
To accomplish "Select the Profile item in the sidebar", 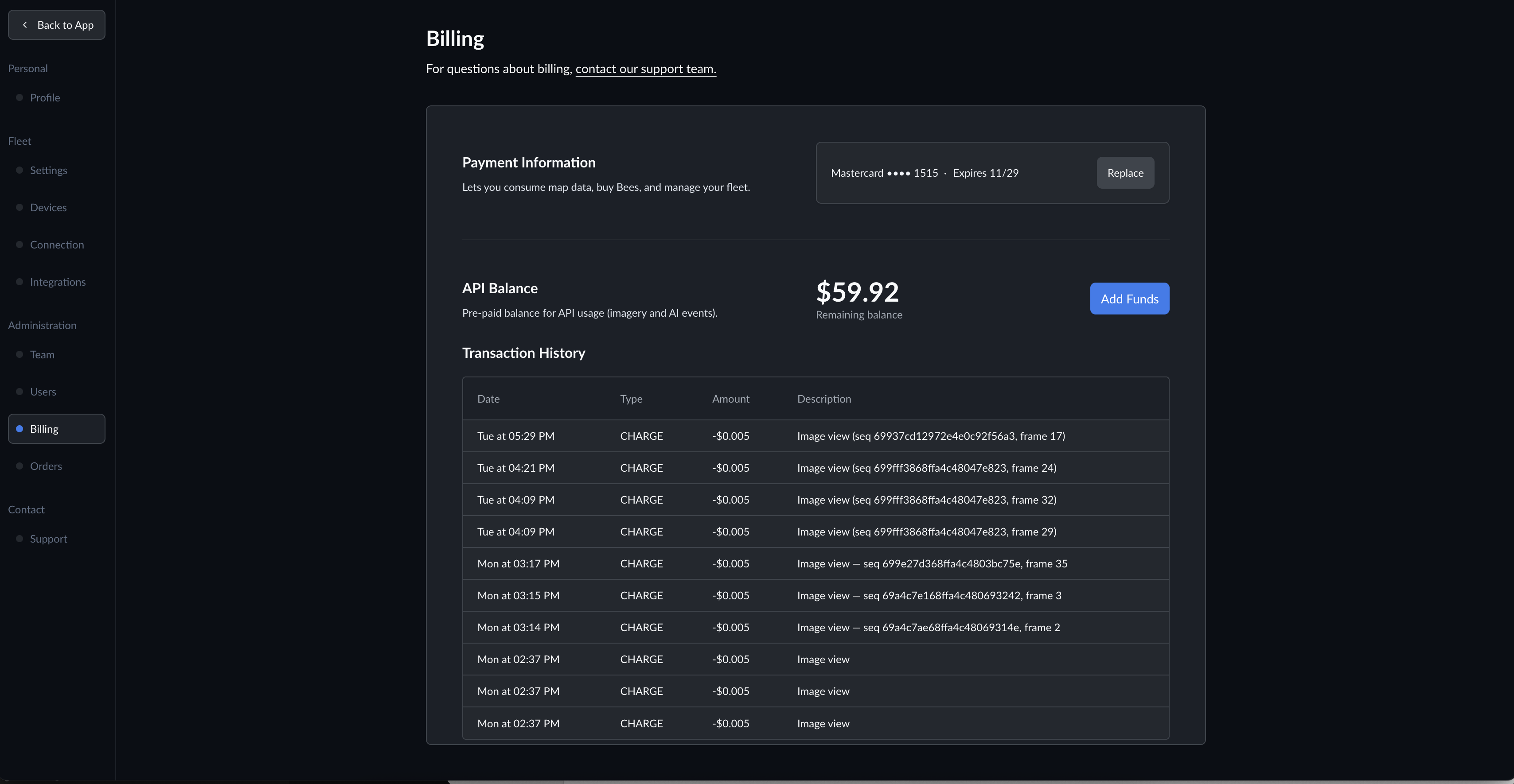I will tap(45, 97).
